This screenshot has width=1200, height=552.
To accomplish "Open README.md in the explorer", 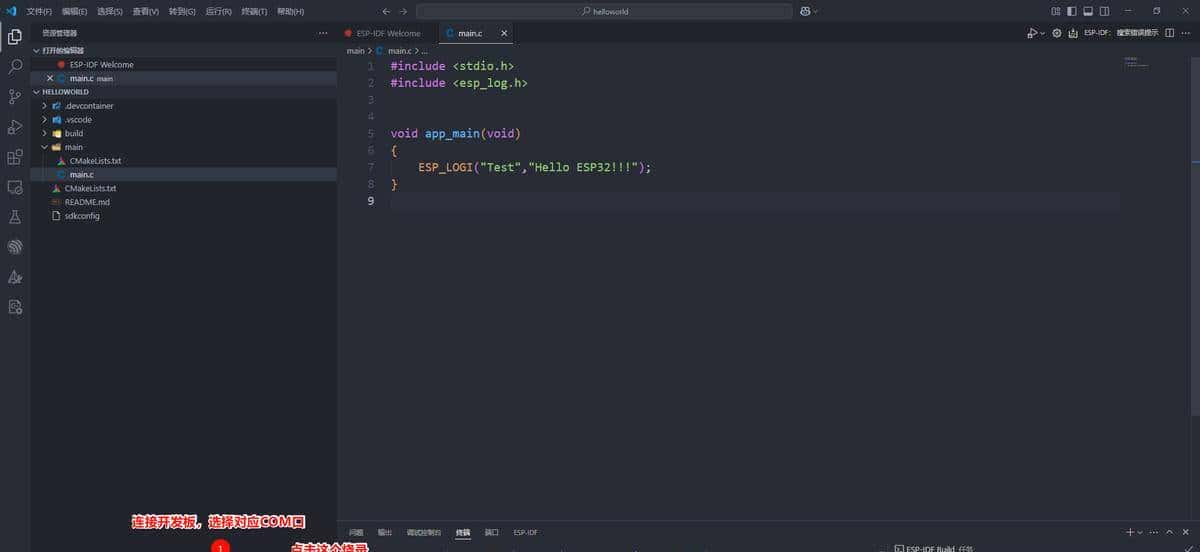I will [183, 201].
